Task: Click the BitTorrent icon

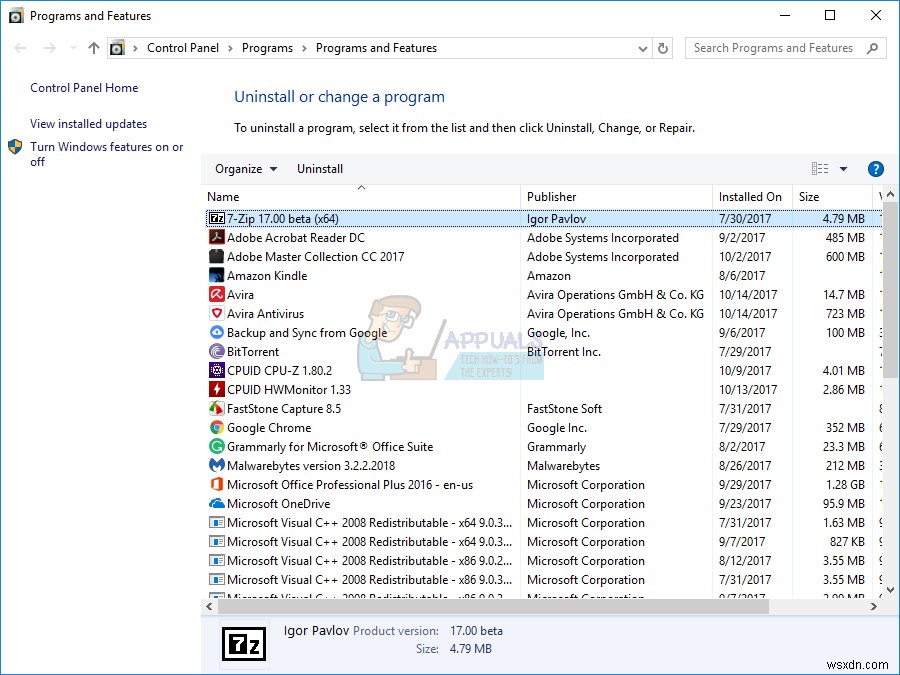Action: click(x=216, y=351)
